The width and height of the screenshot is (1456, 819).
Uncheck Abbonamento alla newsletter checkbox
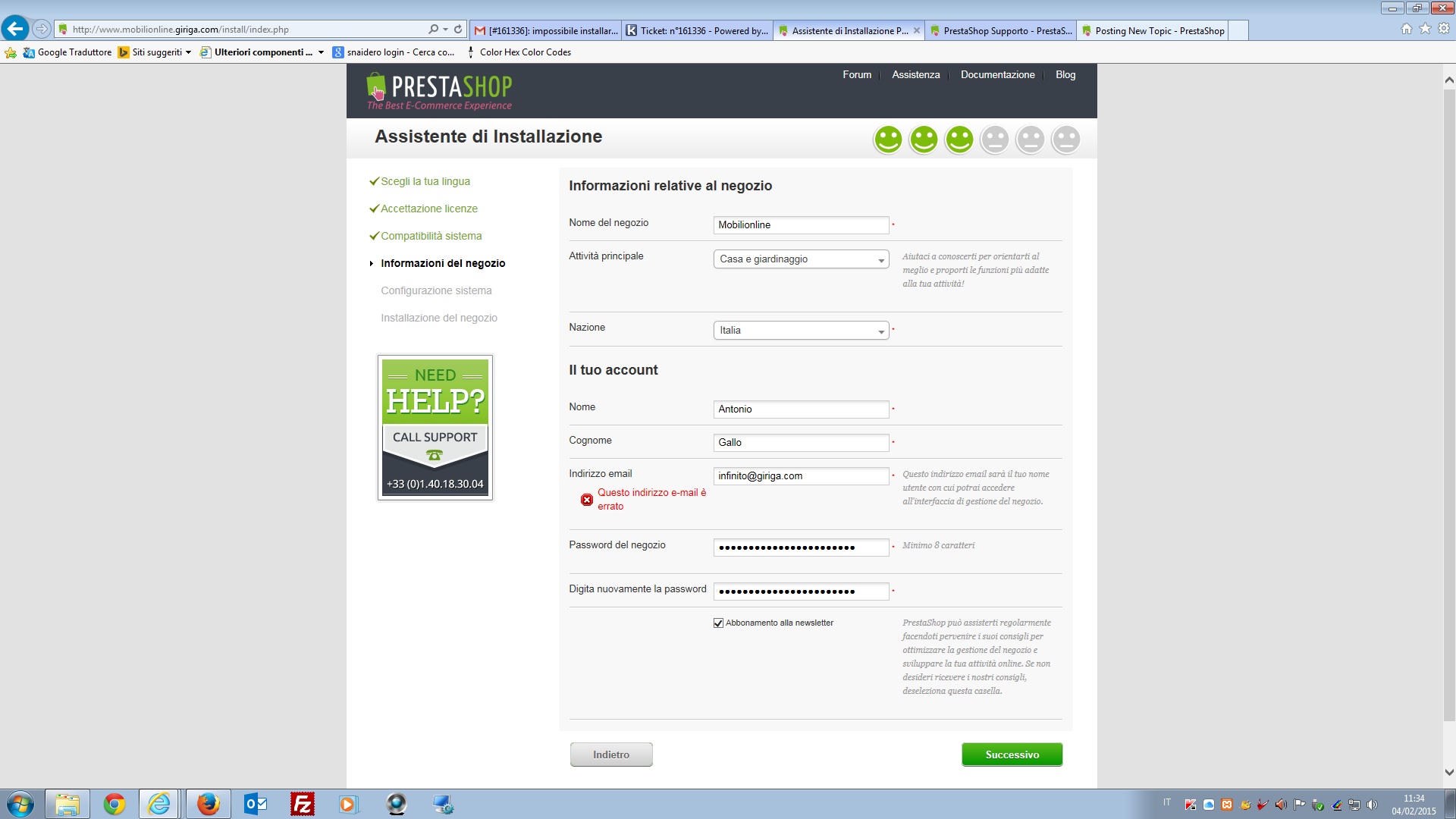718,623
